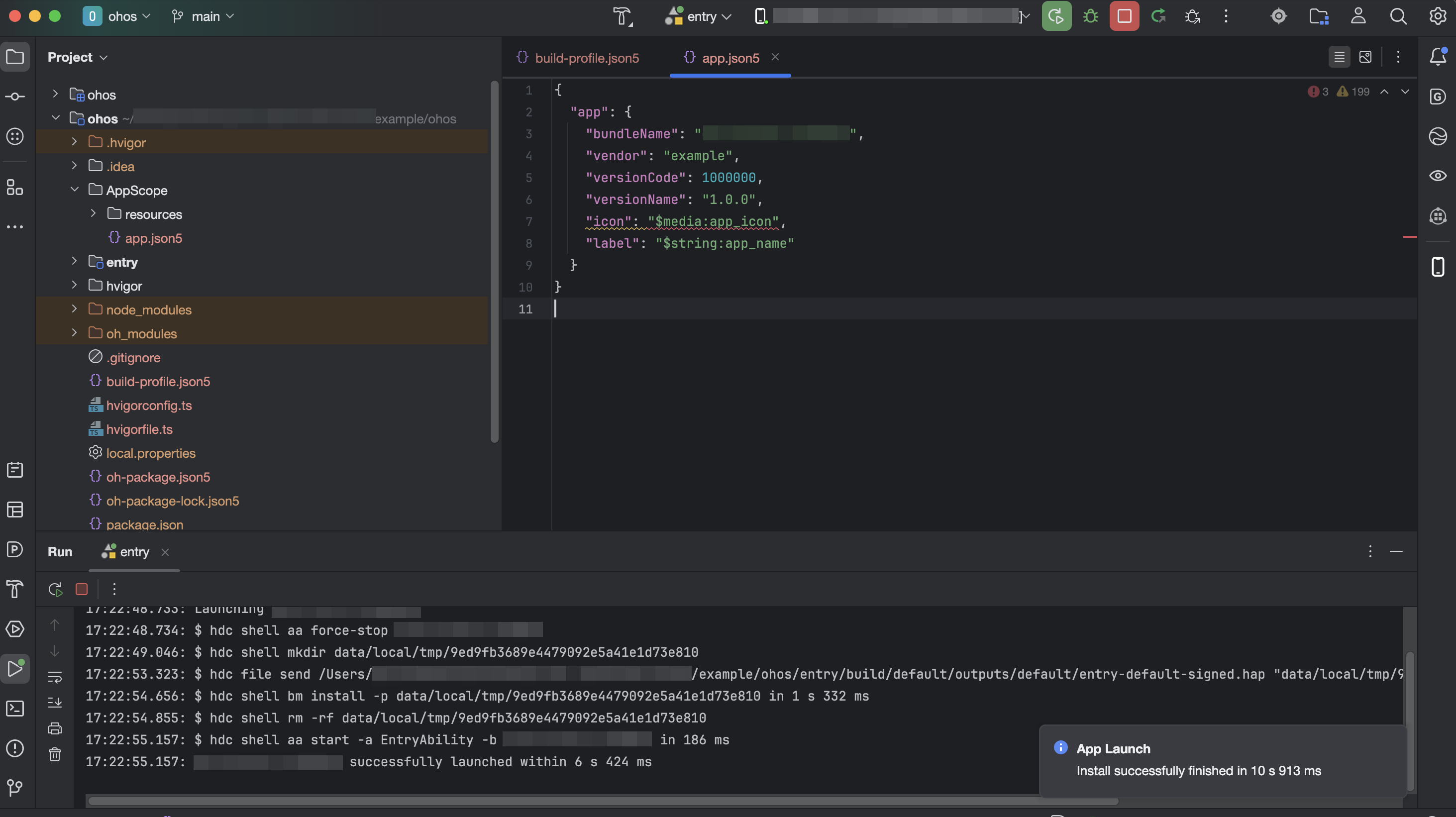Viewport: 1456px width, 817px height.
Task: Click the project tree vertical scrollbar
Action: (x=495, y=262)
